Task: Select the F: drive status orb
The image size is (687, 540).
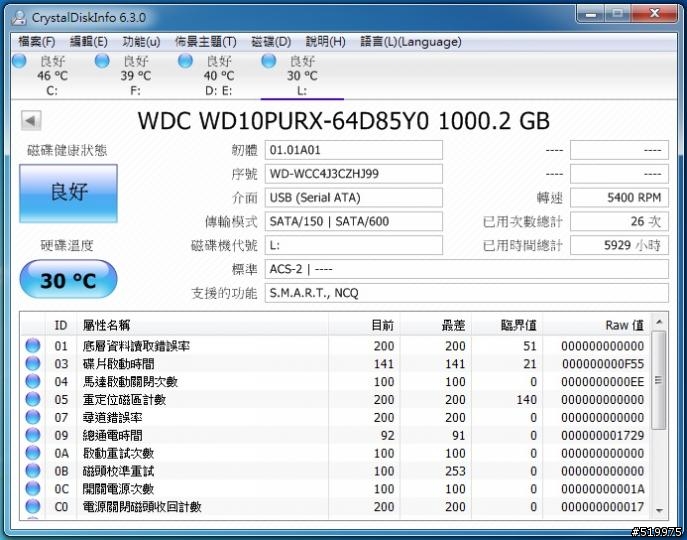Action: click(x=102, y=61)
